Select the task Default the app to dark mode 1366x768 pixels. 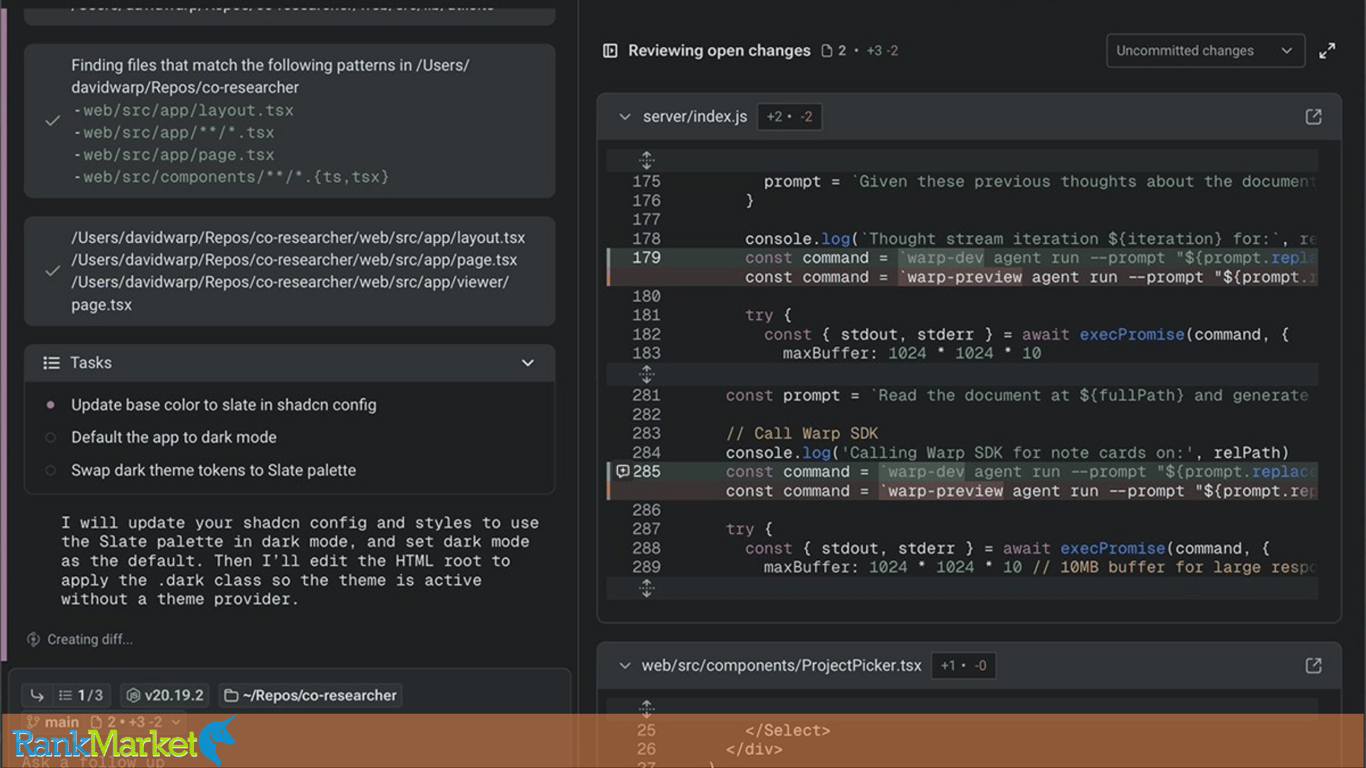coord(174,437)
